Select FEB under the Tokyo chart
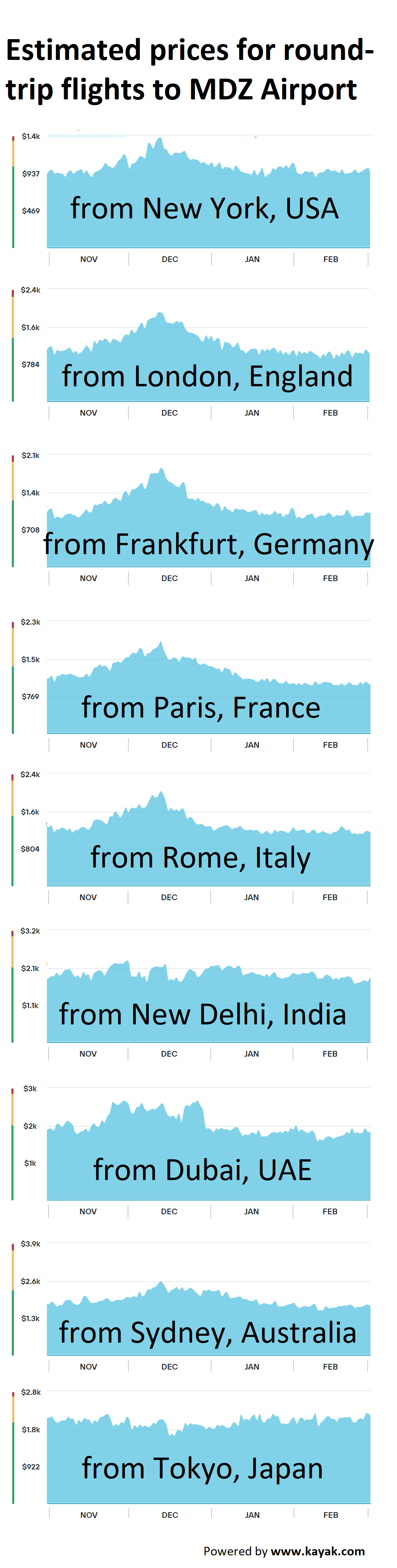Viewport: 397px width, 1568px height. [x=331, y=1515]
